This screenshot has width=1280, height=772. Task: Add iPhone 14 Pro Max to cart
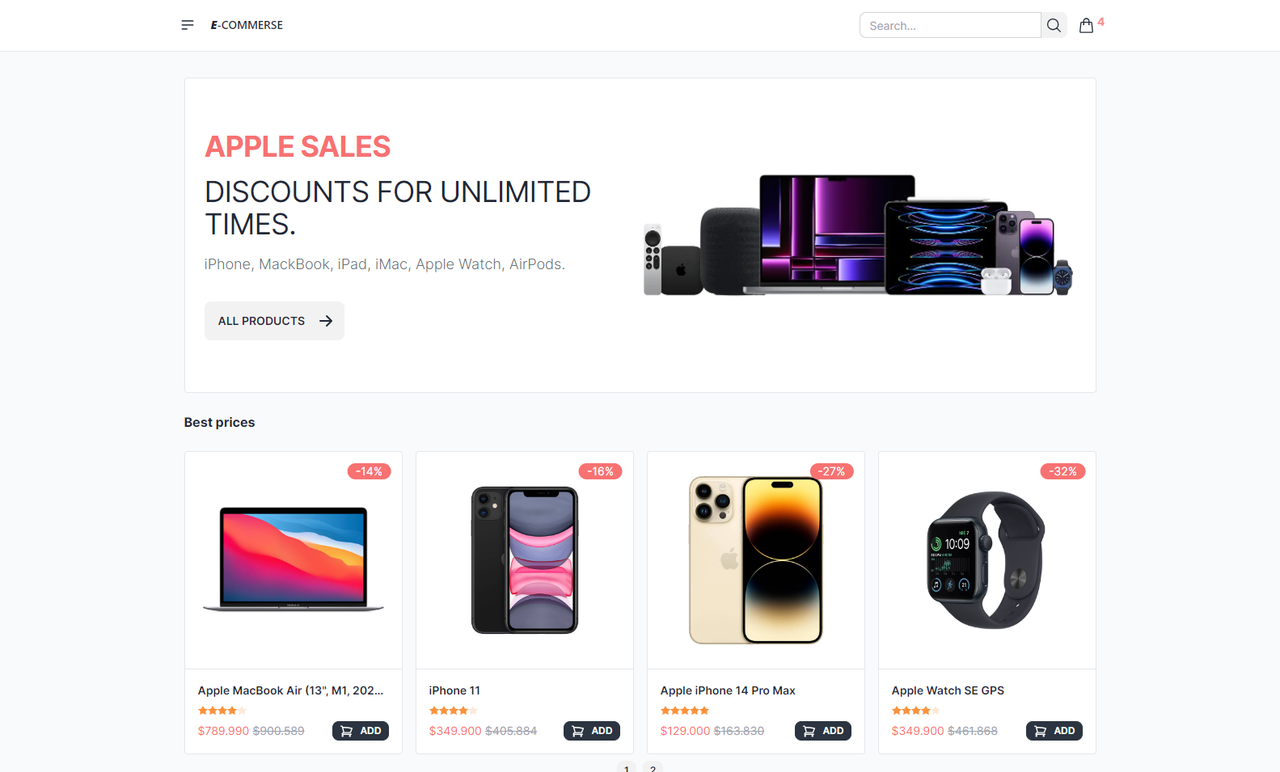[x=823, y=731]
